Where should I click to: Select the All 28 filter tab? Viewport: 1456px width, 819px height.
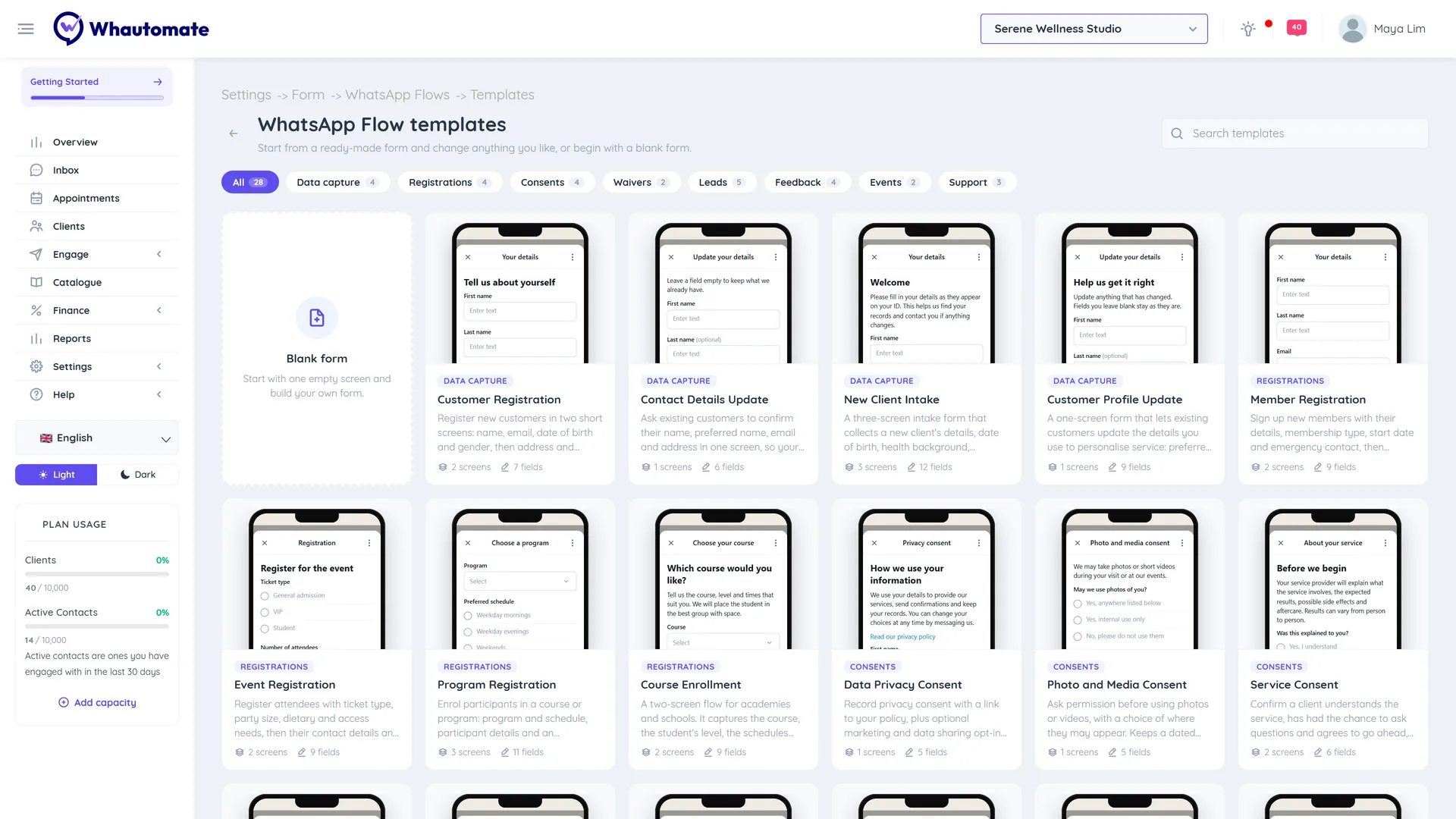250,182
